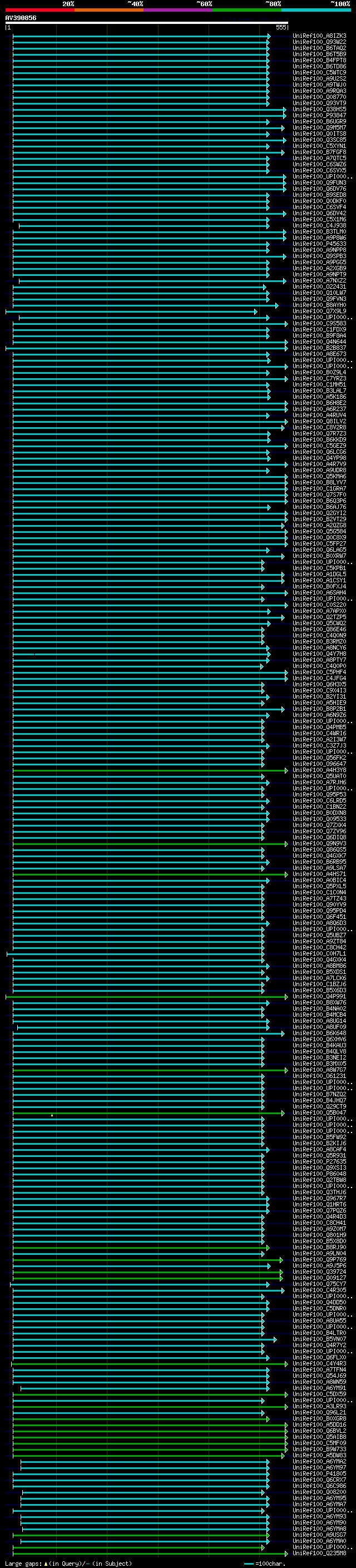Viewport: 356px width, 1568px height.
Task: Click the UniRef100_Q4P991 hit name
Action: [x=319, y=996]
